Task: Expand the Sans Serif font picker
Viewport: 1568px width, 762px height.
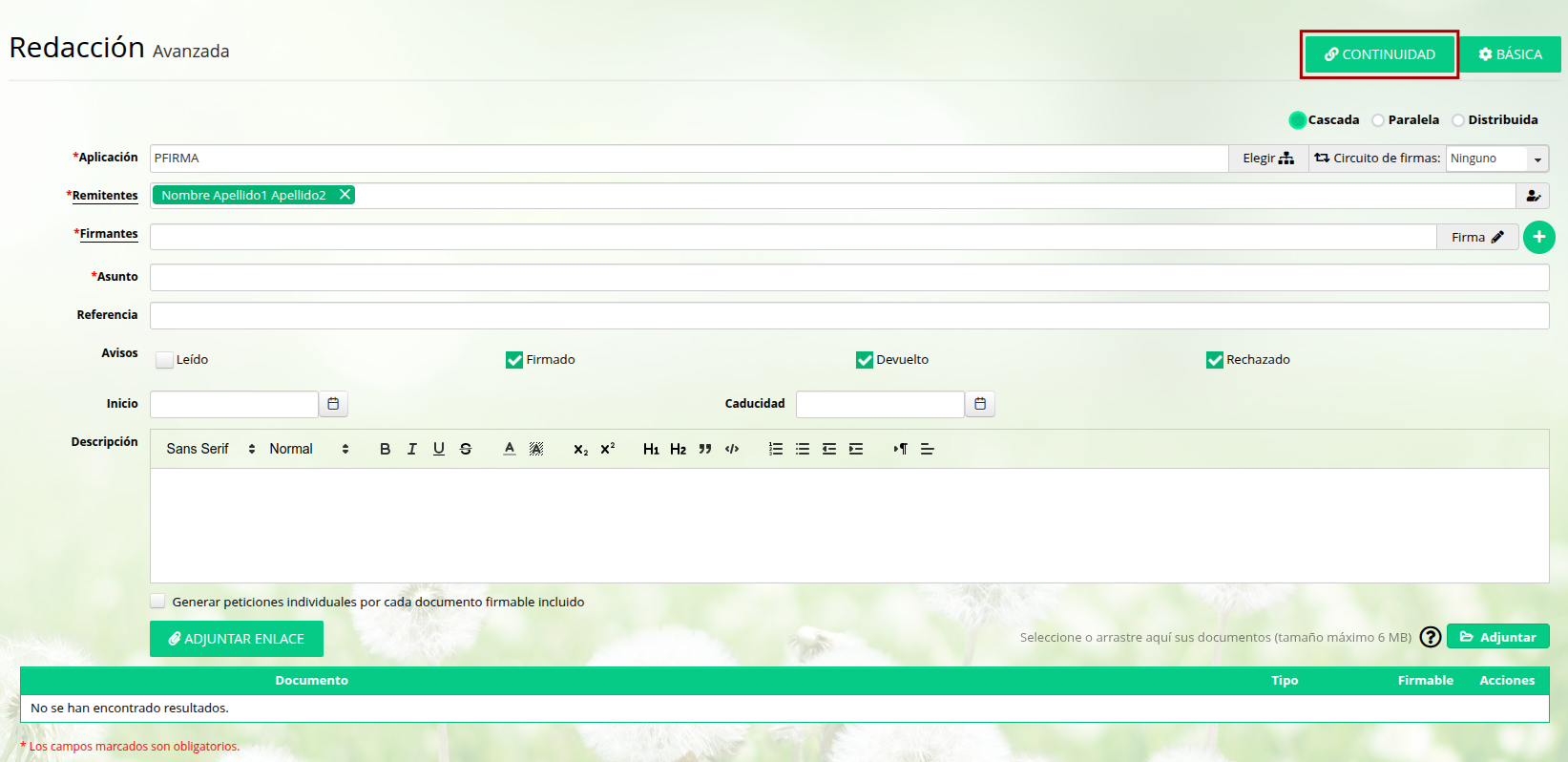Action: pyautogui.click(x=210, y=449)
